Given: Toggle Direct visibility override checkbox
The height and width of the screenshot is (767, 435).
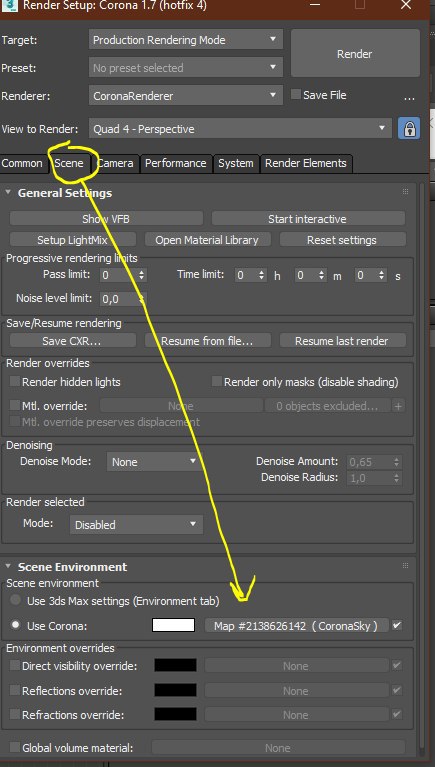Looking at the screenshot, I should pyautogui.click(x=15, y=665).
